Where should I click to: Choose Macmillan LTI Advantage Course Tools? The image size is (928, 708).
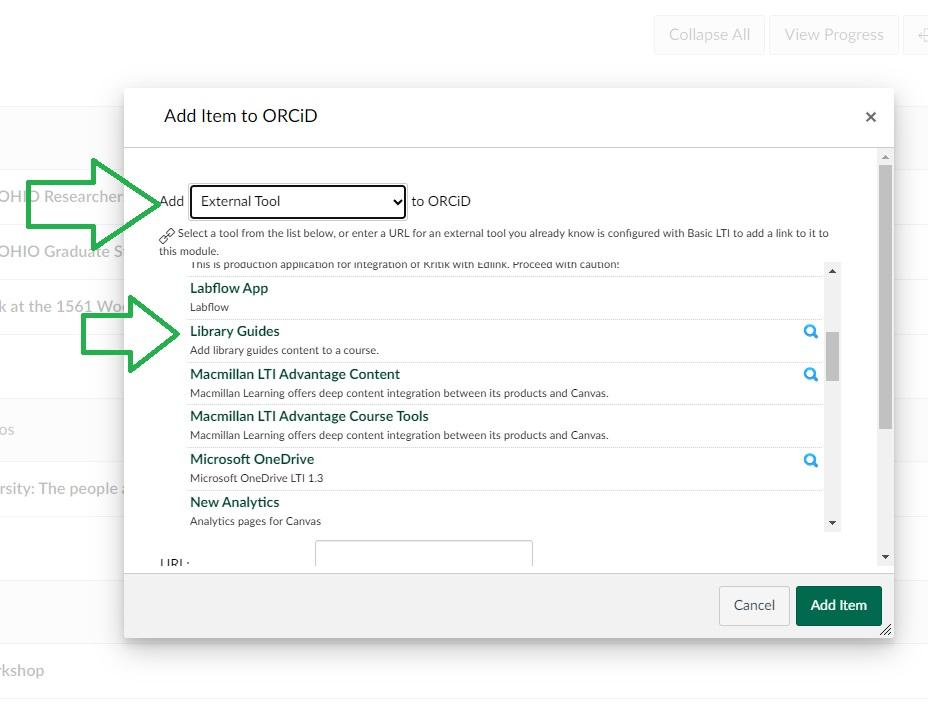coord(309,416)
